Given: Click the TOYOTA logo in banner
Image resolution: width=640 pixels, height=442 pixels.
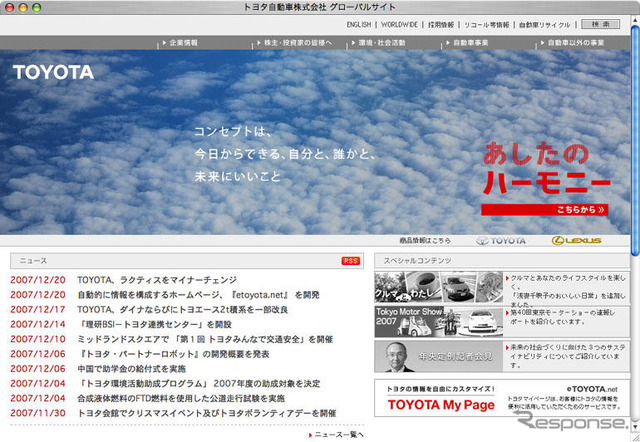Looking at the screenshot, I should (x=53, y=72).
